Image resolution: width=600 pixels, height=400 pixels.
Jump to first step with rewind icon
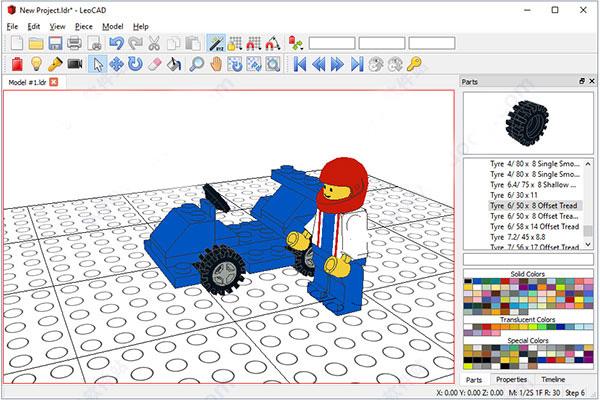[299, 64]
